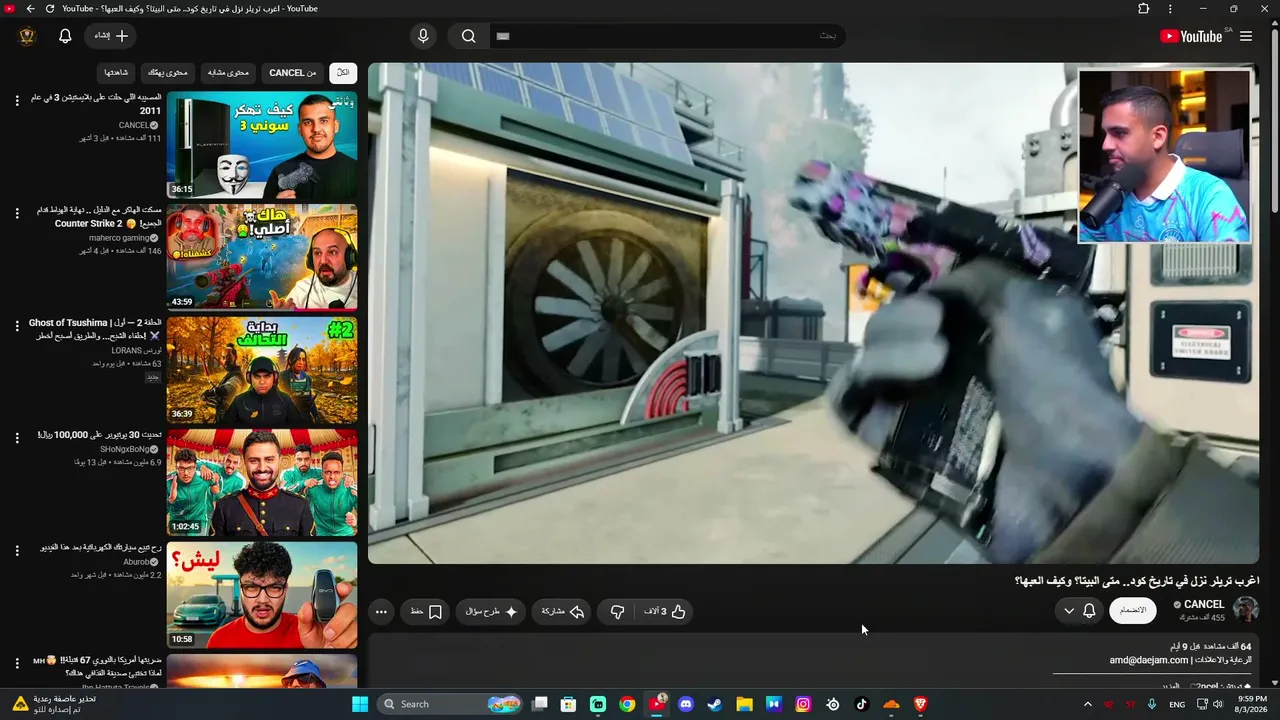1280x720 pixels.
Task: Expand subscription notification dropdown beside Join
Action: tap(1079, 610)
